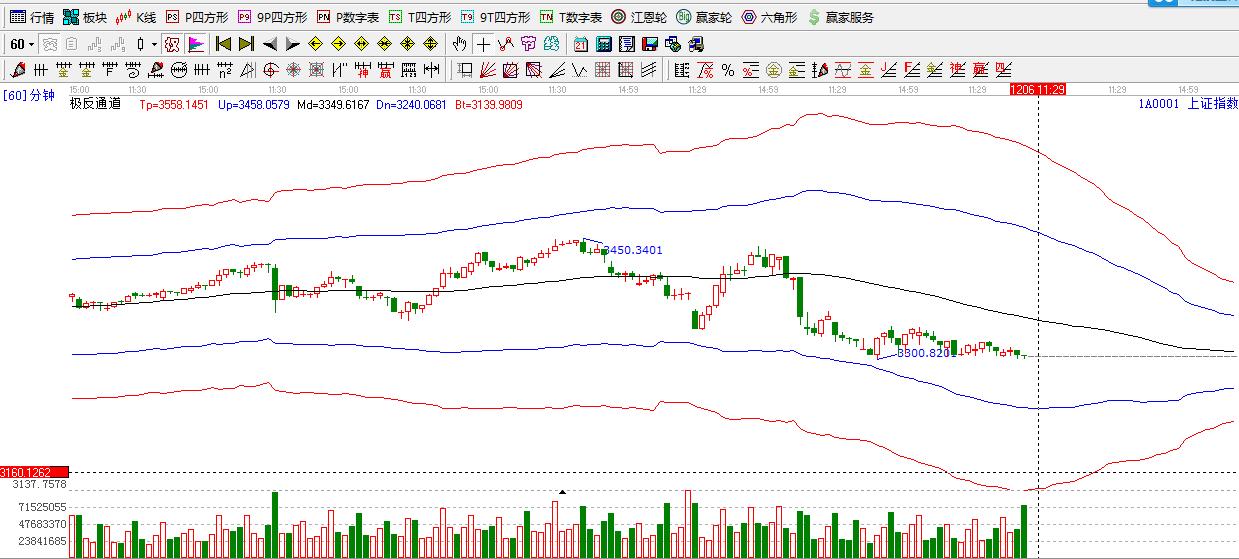Click the percent (%) drawing tool
Screen dimensions: 1239x559
coord(728,70)
